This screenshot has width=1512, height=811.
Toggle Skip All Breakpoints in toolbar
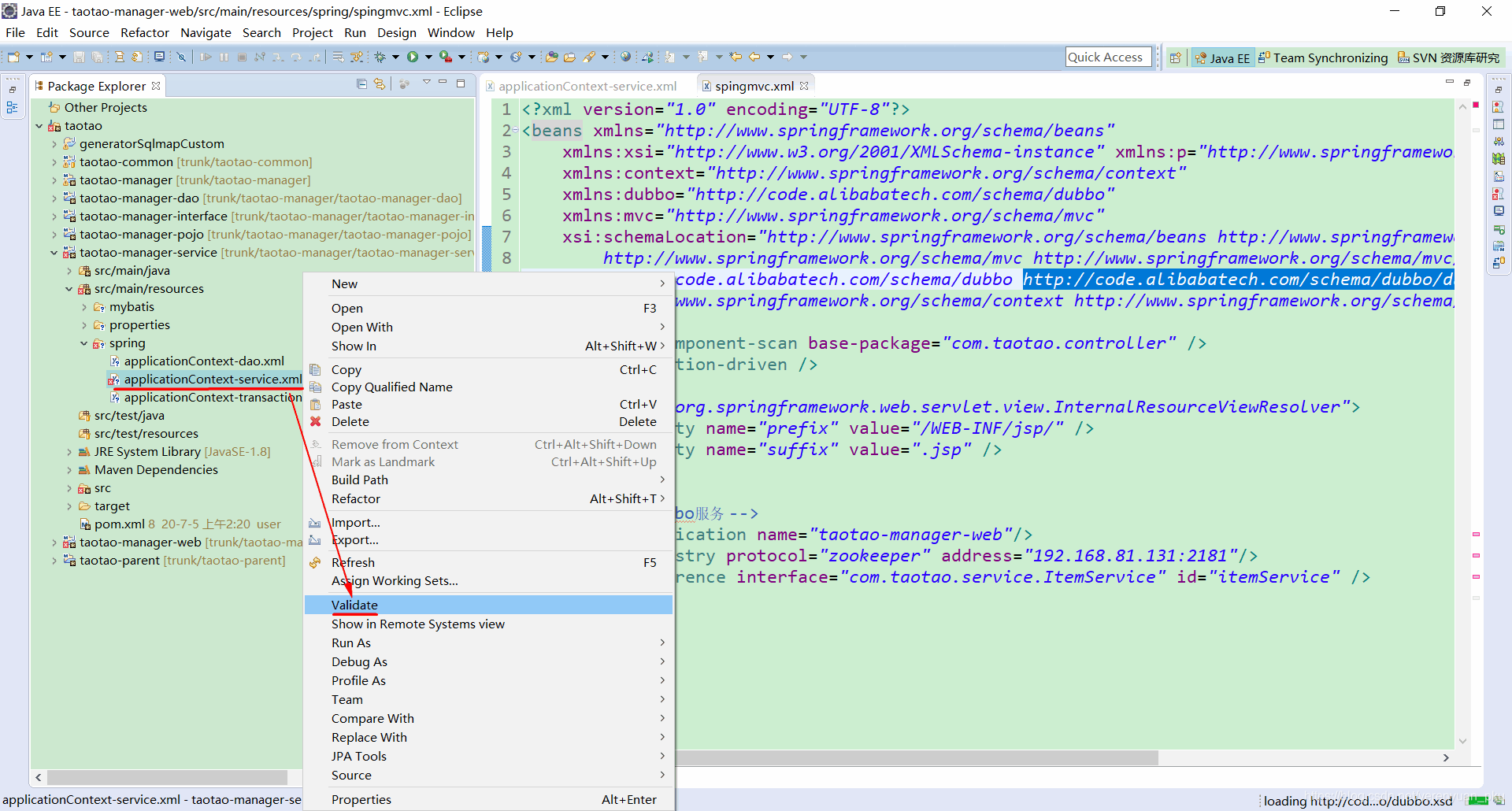click(x=180, y=57)
